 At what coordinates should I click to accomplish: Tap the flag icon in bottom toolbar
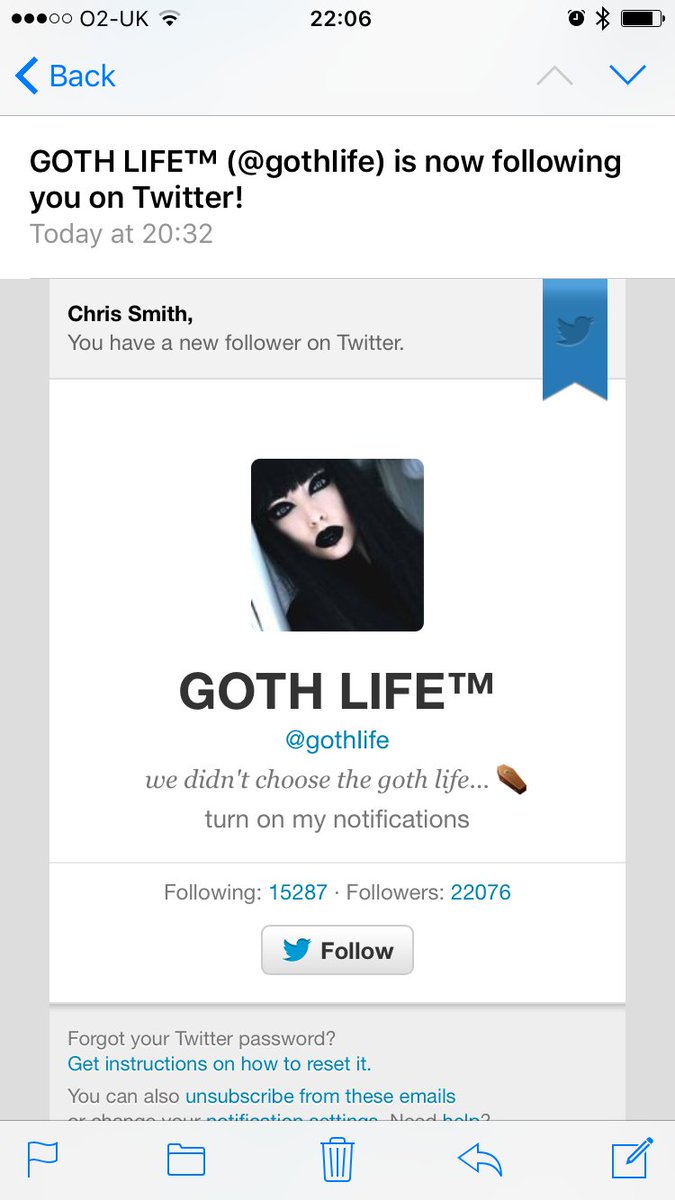click(x=42, y=1159)
